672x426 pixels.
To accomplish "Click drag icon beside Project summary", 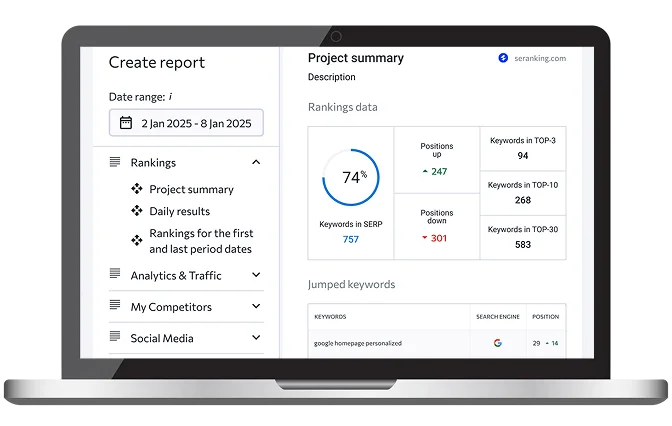I will pyautogui.click(x=137, y=189).
